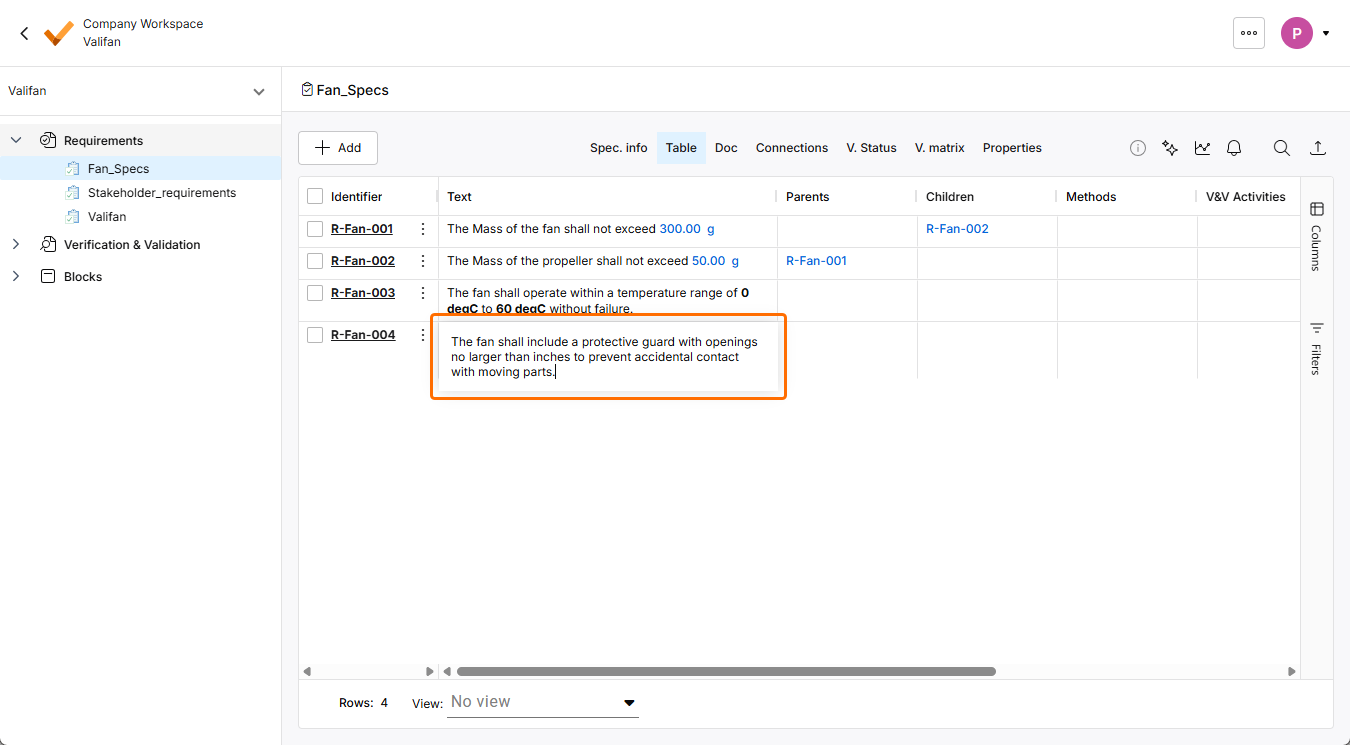The height and width of the screenshot is (745, 1350).
Task: Open R-Fan-002 requirement link
Action: [x=363, y=261]
